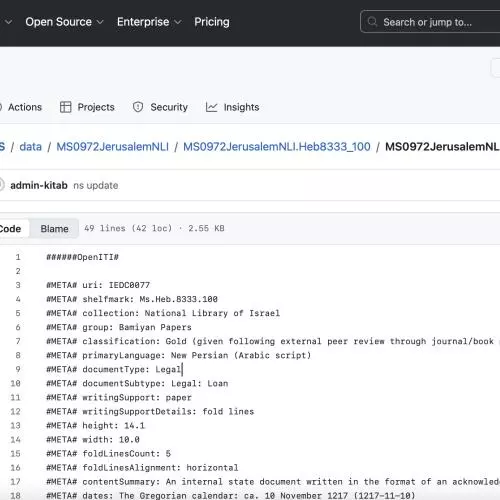Image resolution: width=500 pixels, height=500 pixels.
Task: Click the Insights graph icon
Action: [x=211, y=107]
